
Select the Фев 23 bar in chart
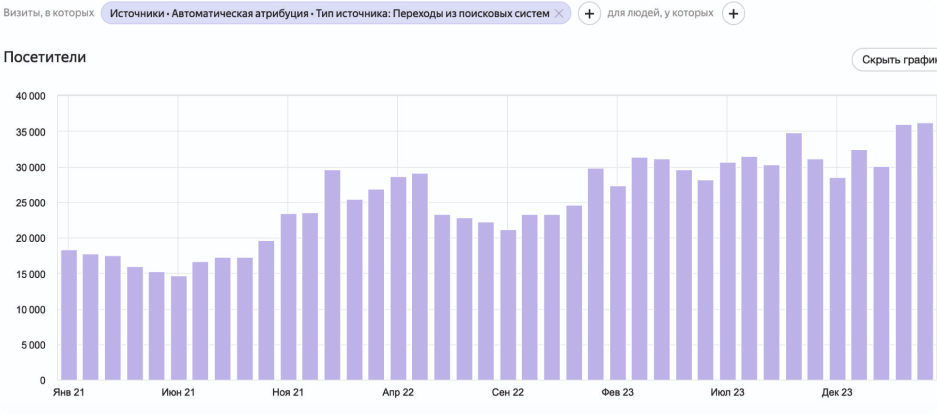coord(617,283)
